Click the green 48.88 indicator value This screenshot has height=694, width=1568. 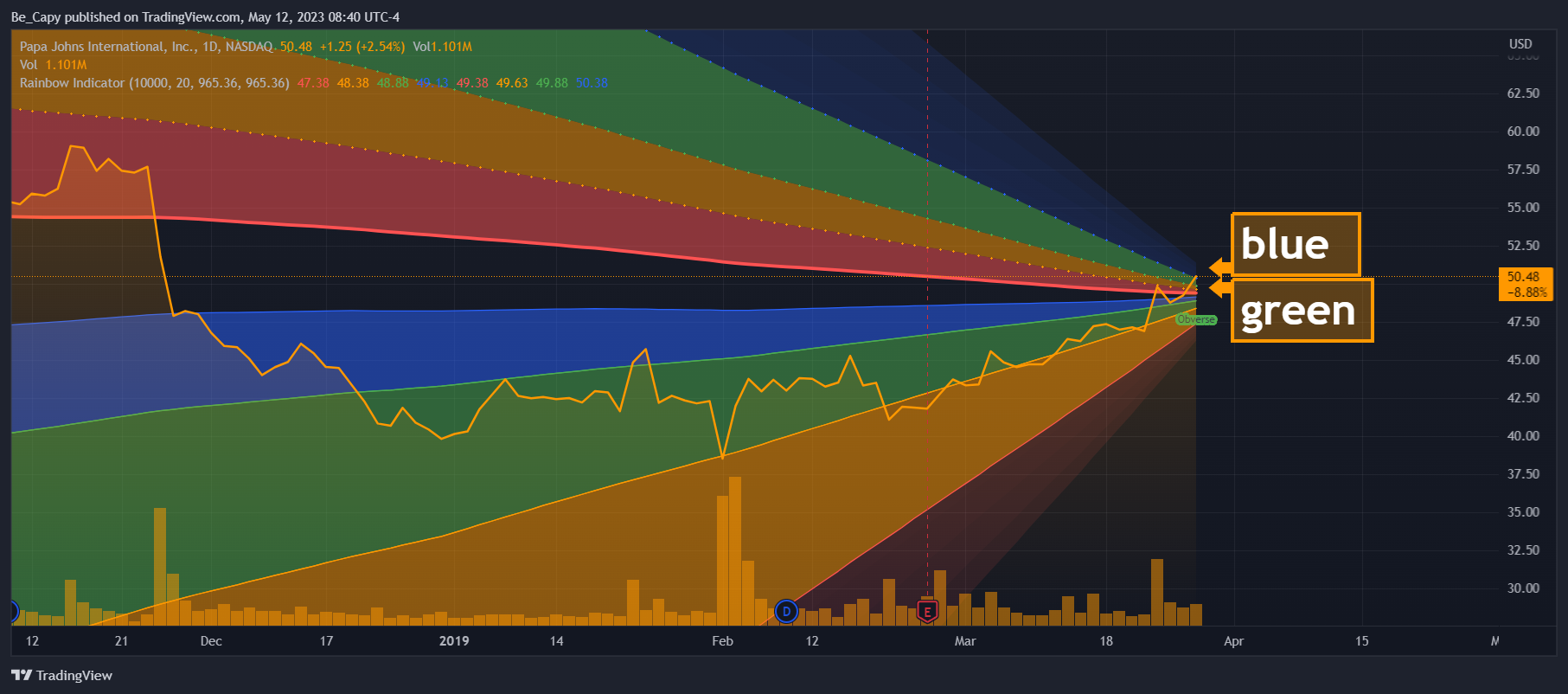[x=393, y=83]
